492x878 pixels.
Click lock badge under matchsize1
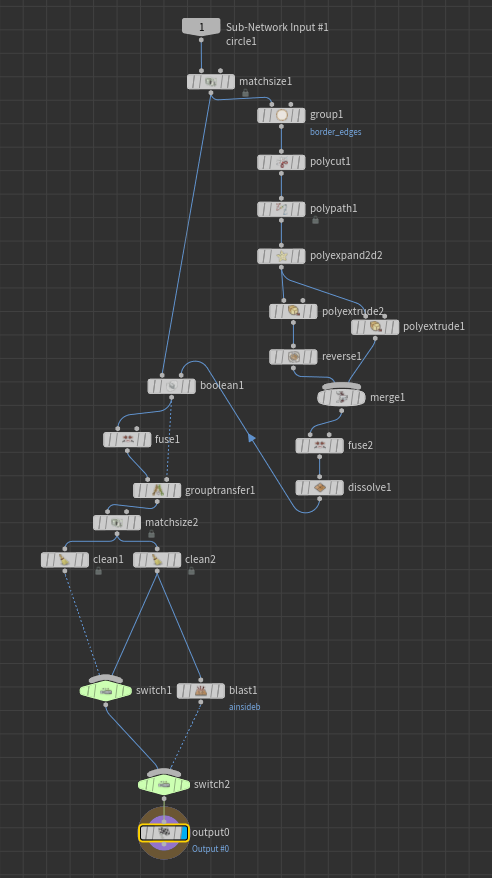(245, 93)
